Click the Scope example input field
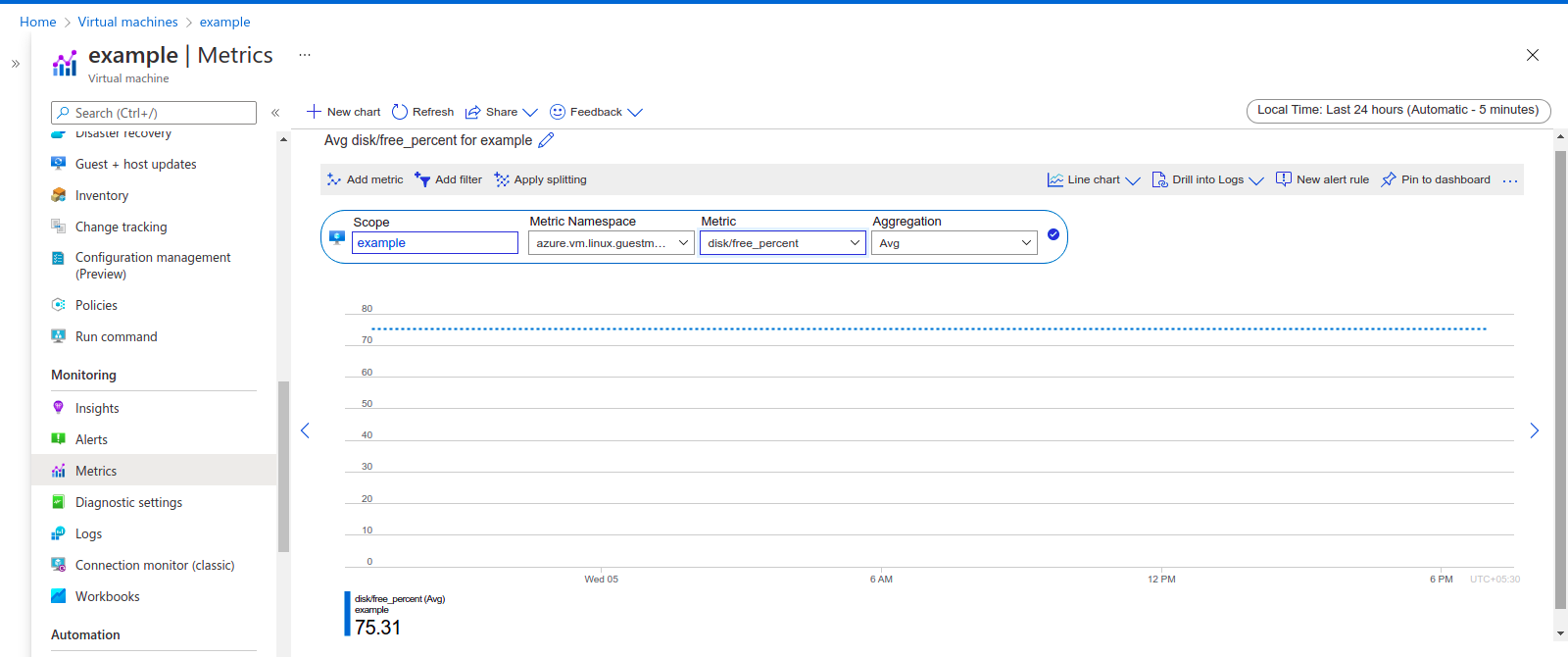1568x657 pixels. (x=435, y=243)
